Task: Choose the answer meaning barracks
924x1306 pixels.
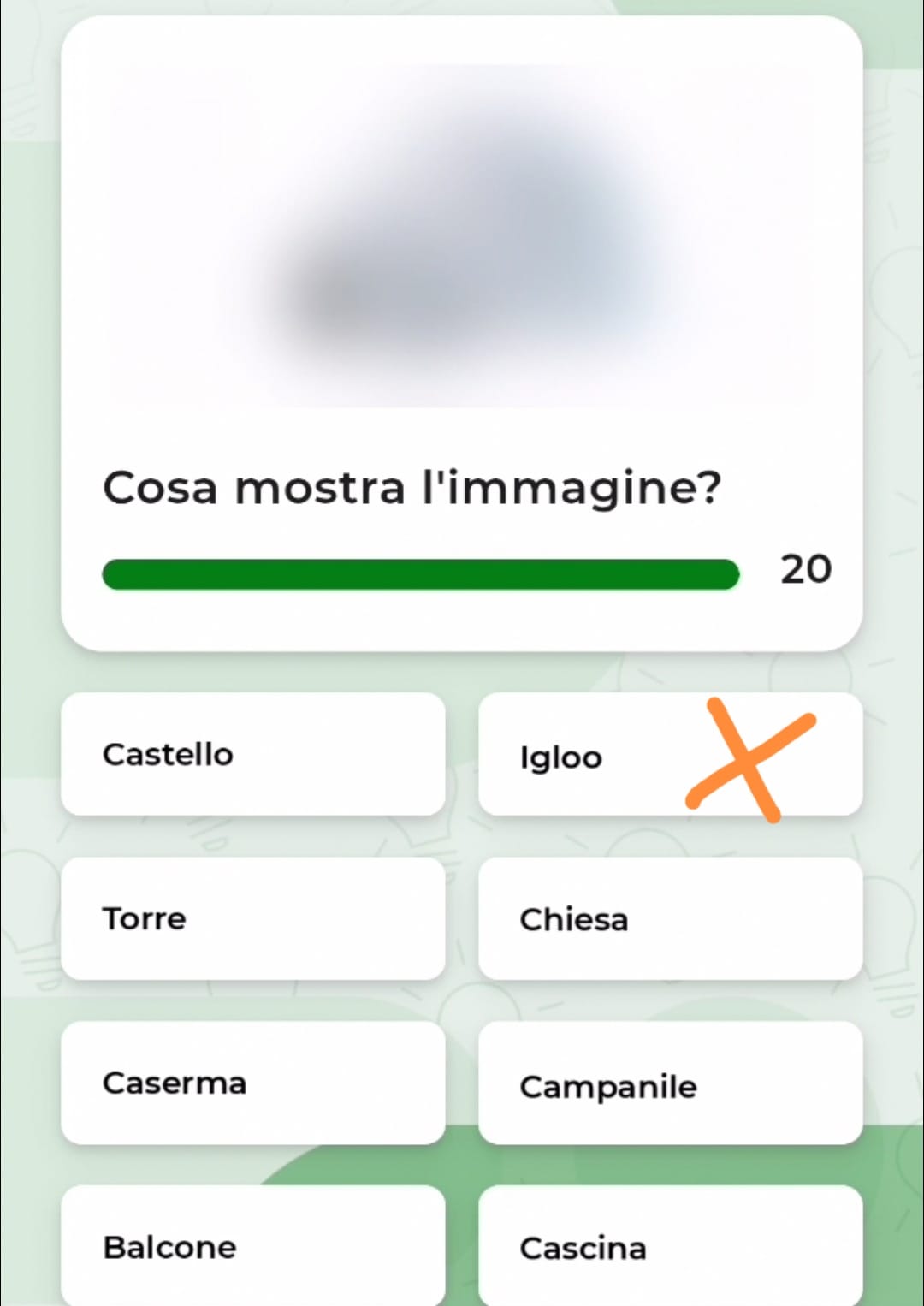Action: coord(252,1083)
